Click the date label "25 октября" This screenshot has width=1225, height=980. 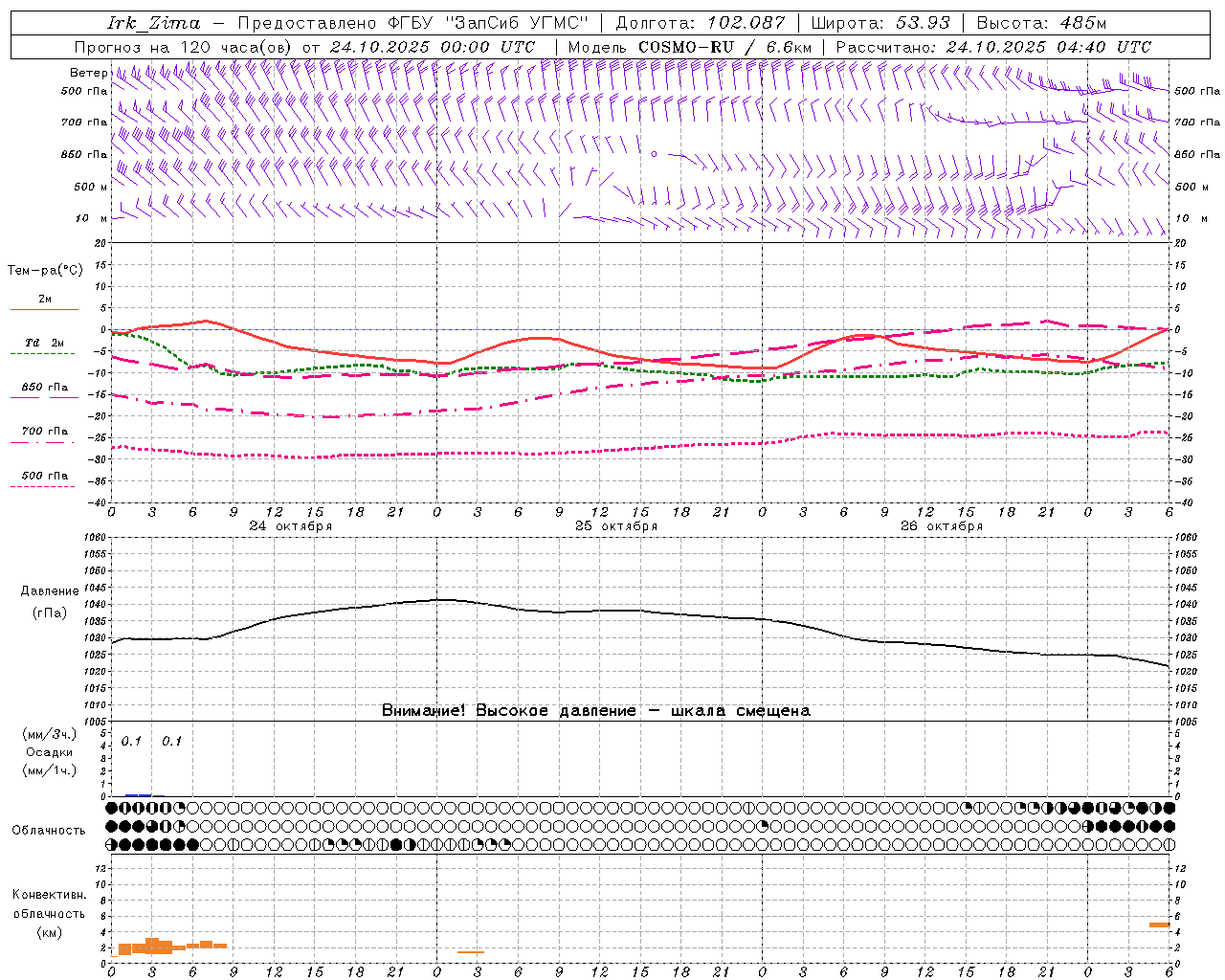point(615,526)
